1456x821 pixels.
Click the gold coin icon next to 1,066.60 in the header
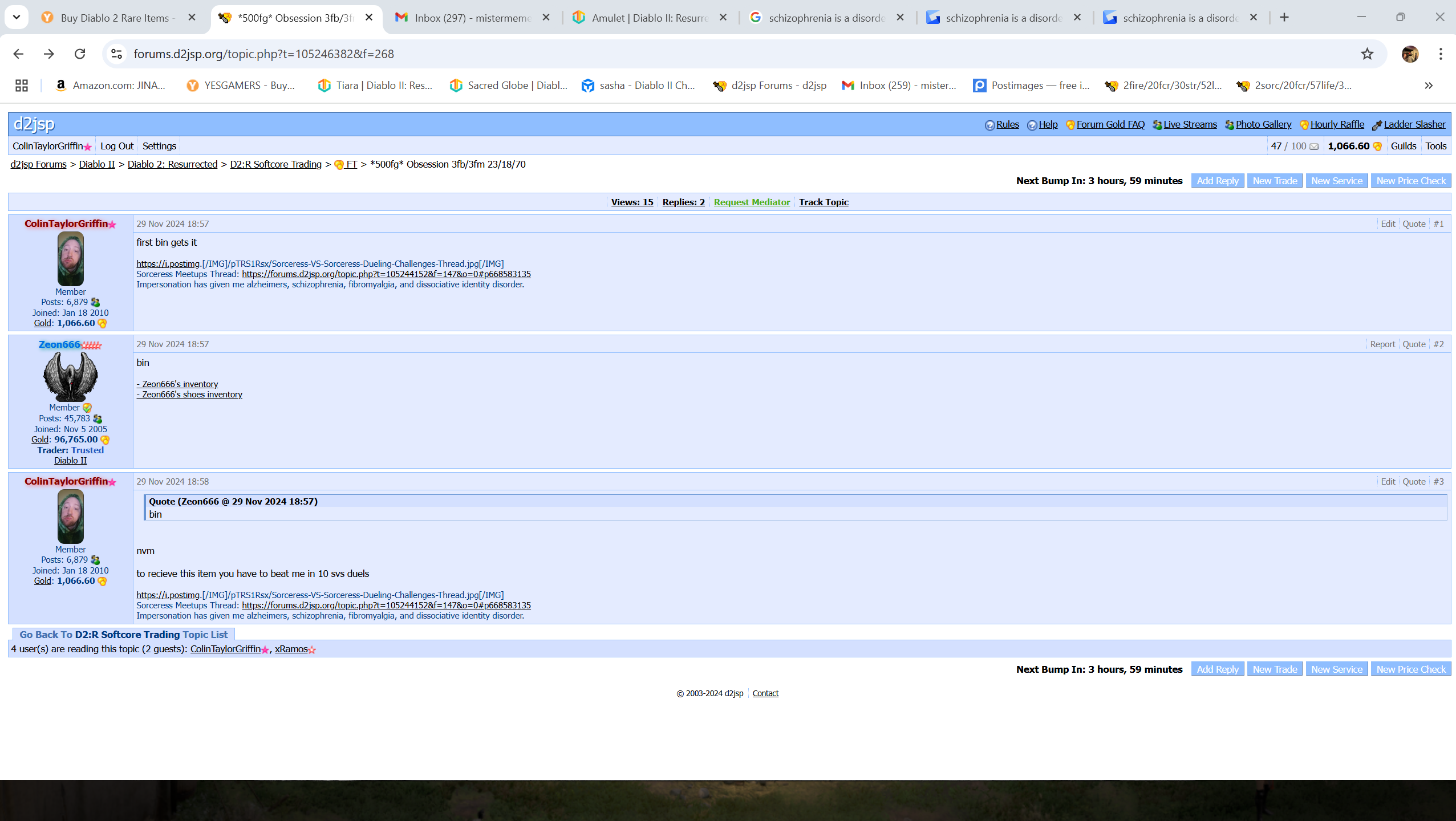pos(1377,147)
